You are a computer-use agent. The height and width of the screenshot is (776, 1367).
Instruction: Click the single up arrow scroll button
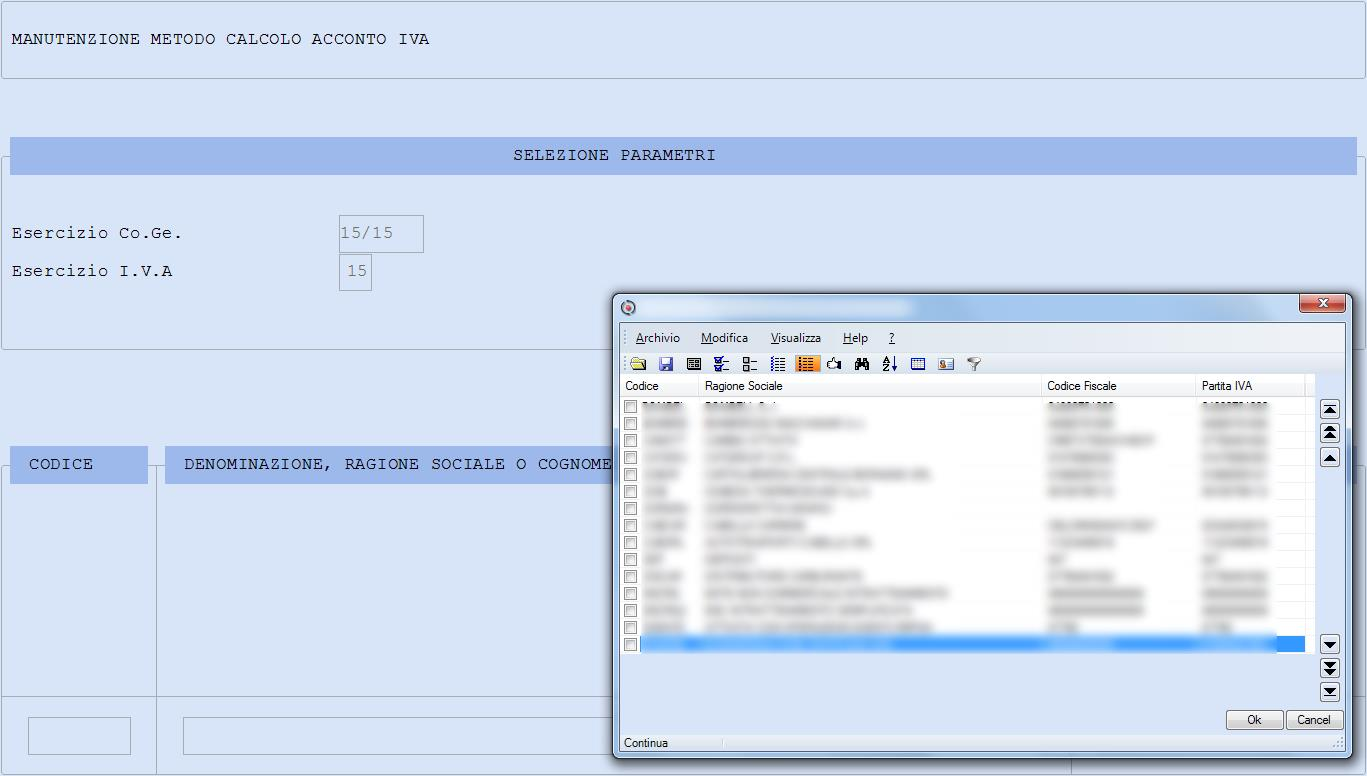[x=1330, y=457]
